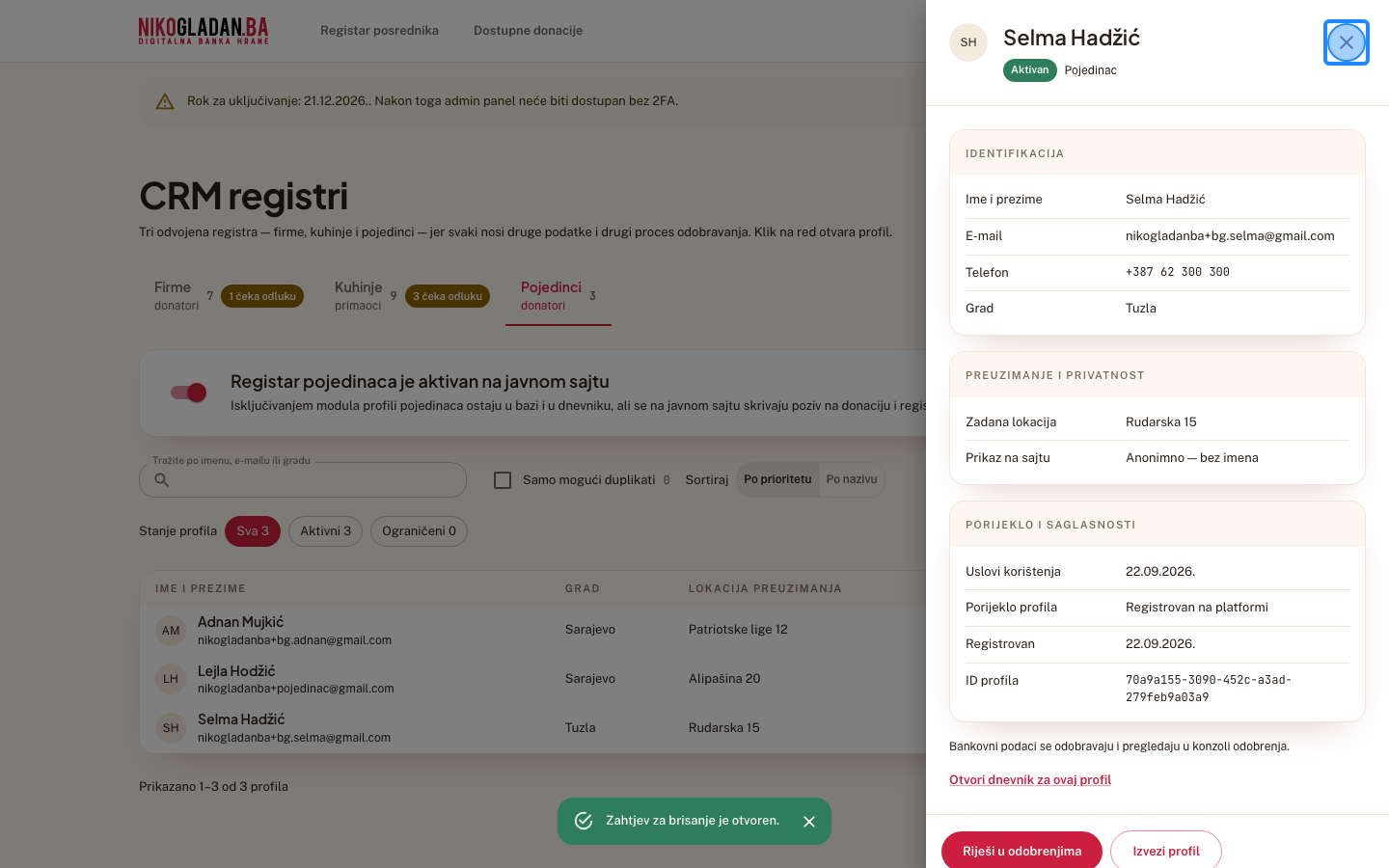Click email nikogladanba+bg.selma@gmail.com in panel
The height and width of the screenshot is (868, 1389).
point(1230,236)
